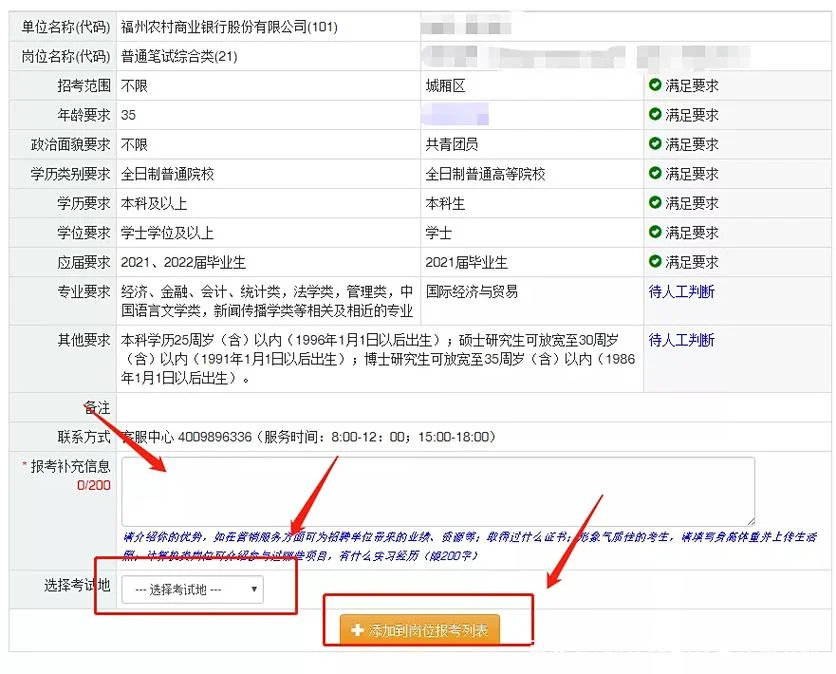Open the 选择考试地 dropdown
The image size is (836, 674).
pyautogui.click(x=192, y=589)
